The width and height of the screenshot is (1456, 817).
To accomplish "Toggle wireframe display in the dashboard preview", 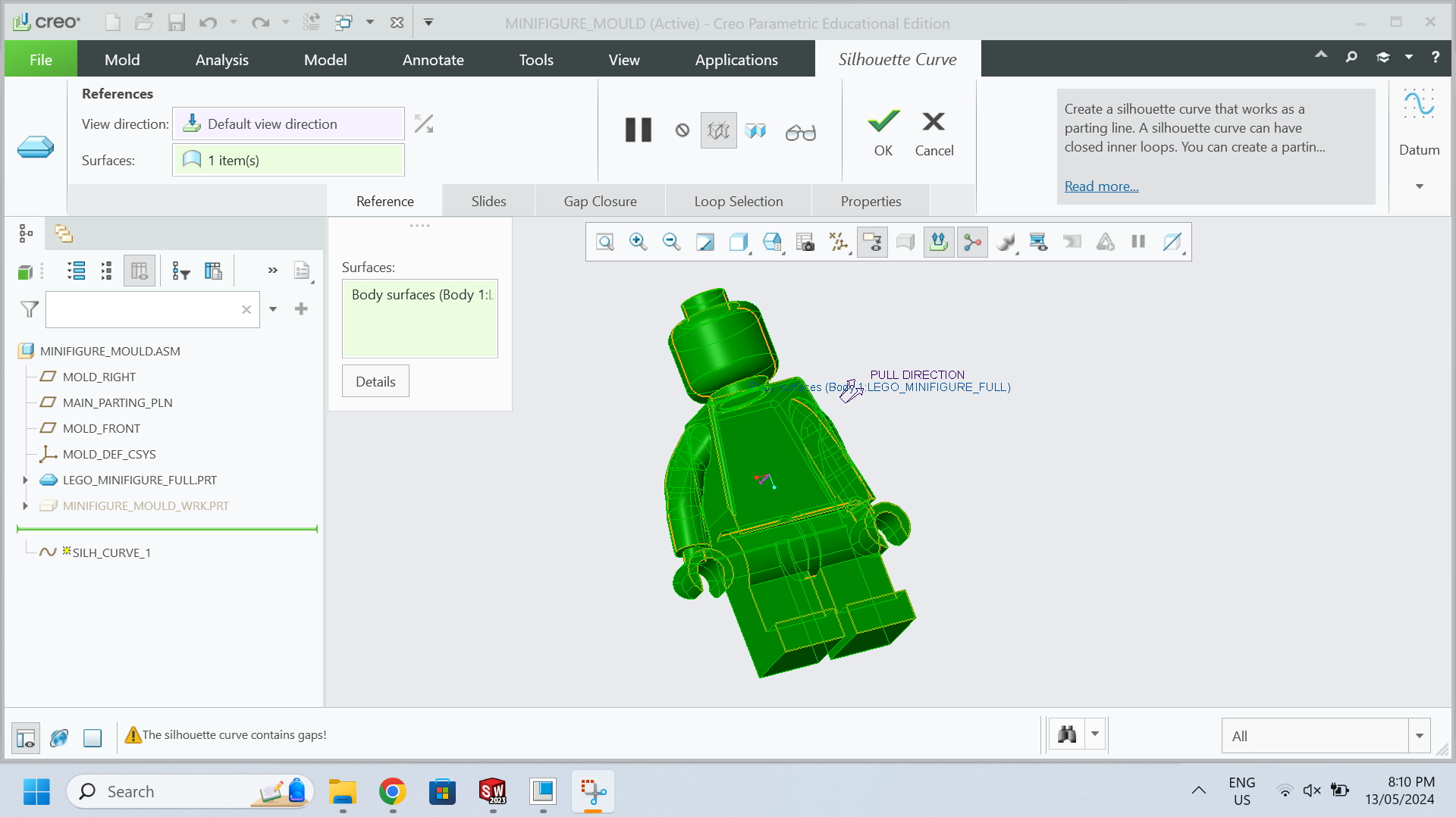I will point(718,130).
